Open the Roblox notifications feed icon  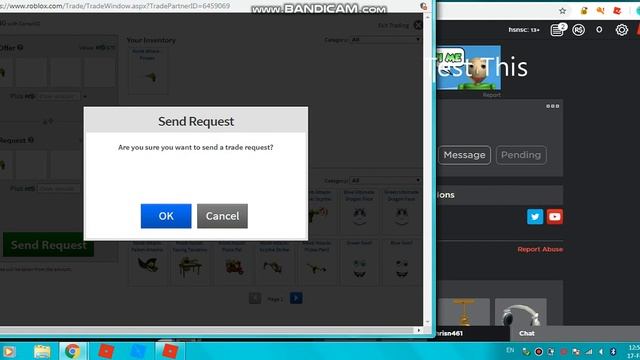coord(557,30)
